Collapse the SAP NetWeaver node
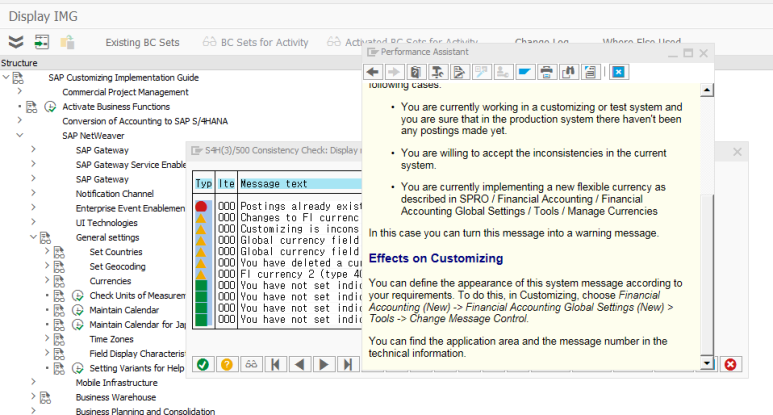This screenshot has height=415, width=773. (20, 135)
